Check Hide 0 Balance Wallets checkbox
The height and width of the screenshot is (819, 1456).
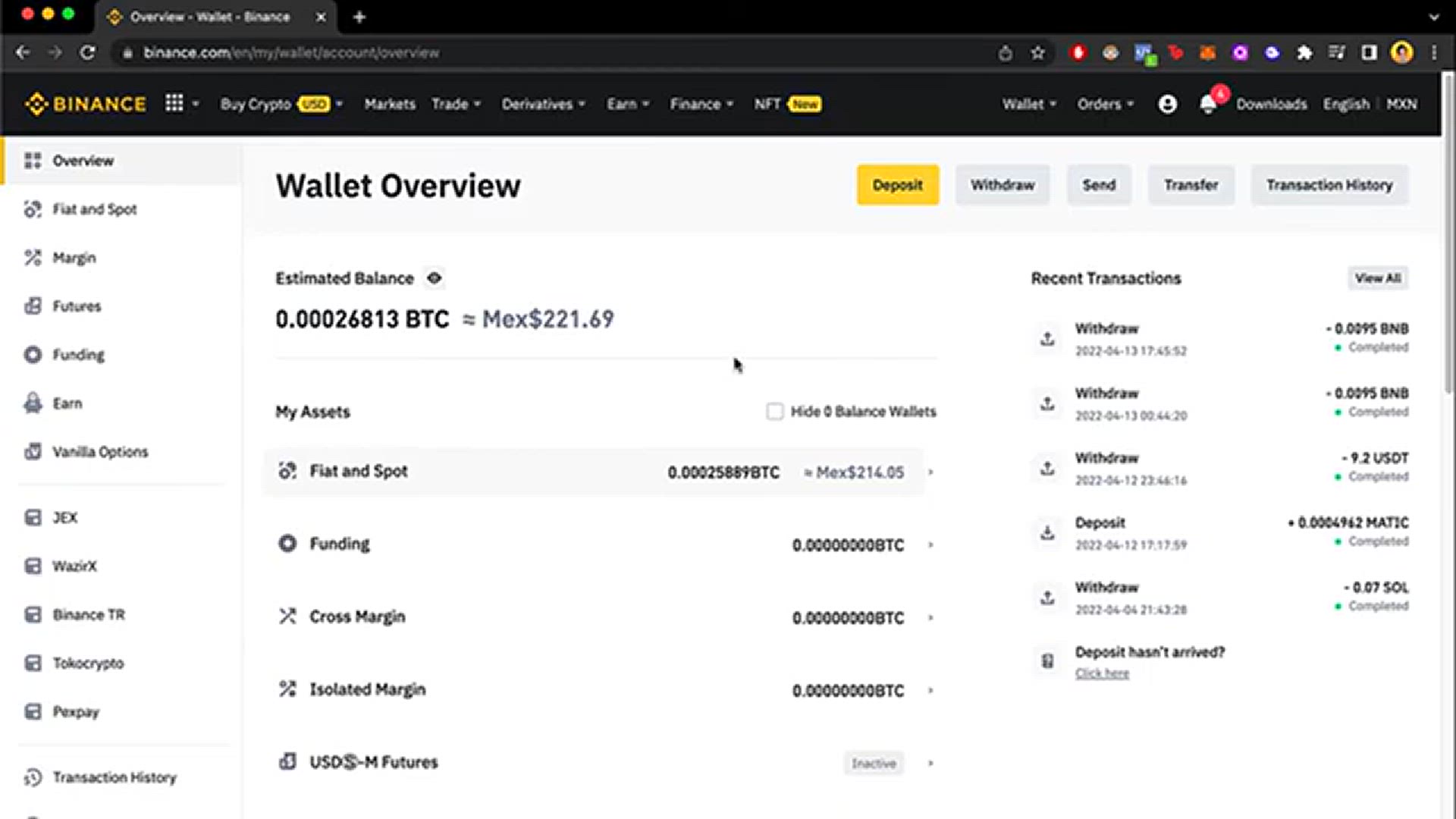[774, 412]
